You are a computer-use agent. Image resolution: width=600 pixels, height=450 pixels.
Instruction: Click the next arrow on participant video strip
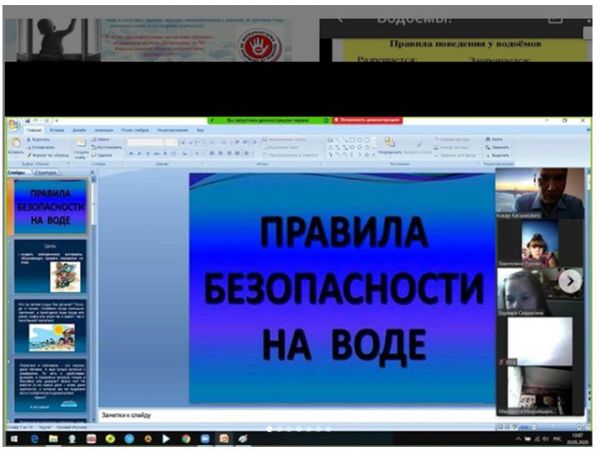(x=570, y=281)
